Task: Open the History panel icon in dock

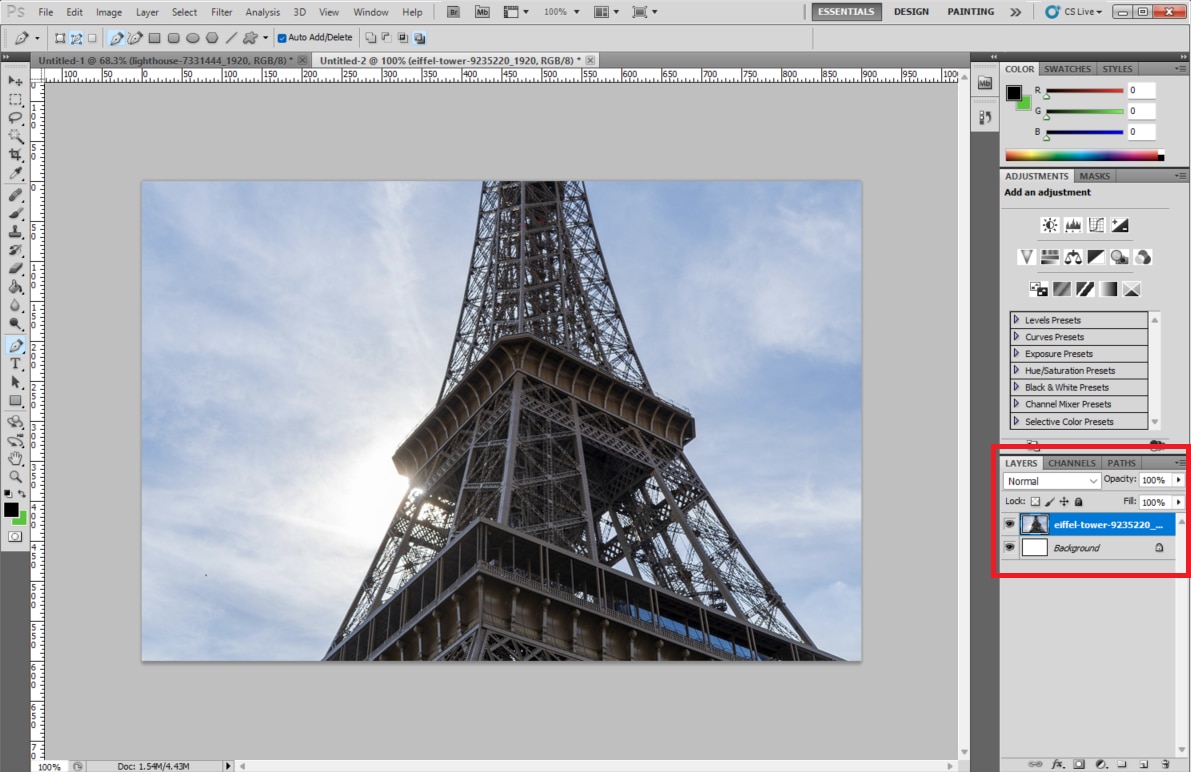Action: click(x=985, y=117)
